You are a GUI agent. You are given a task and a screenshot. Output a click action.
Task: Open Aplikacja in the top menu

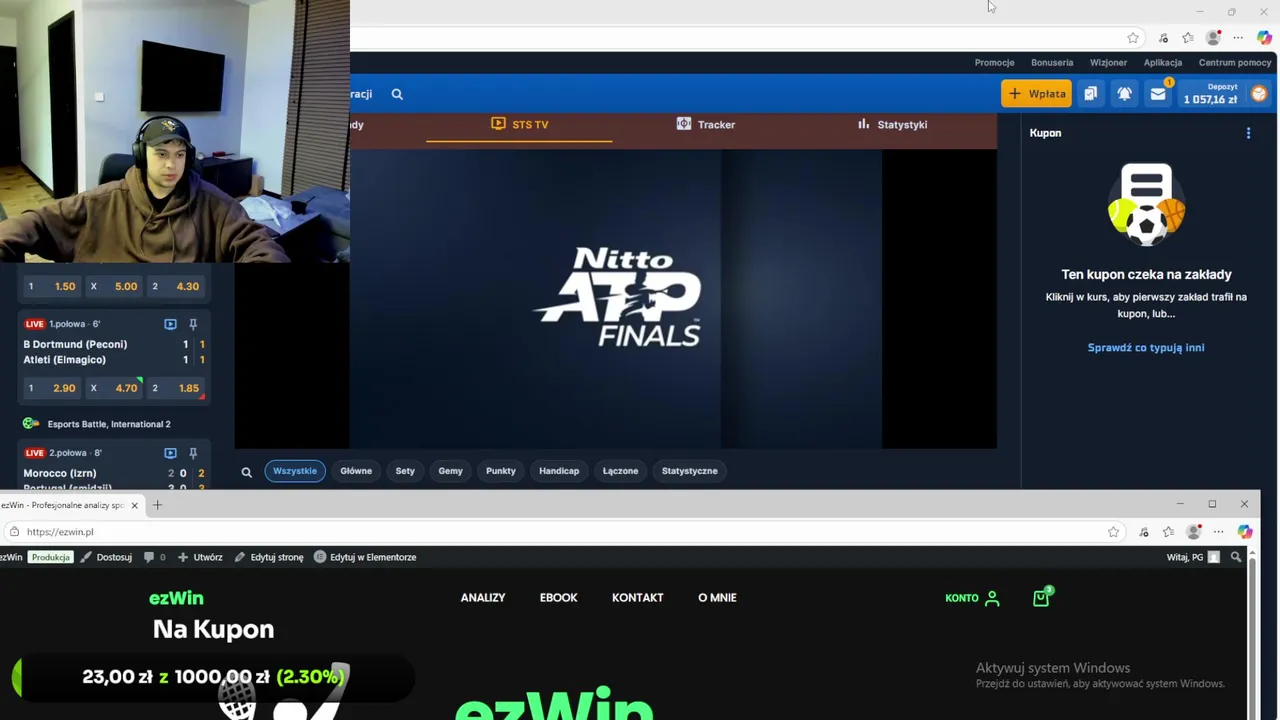pos(1163,63)
